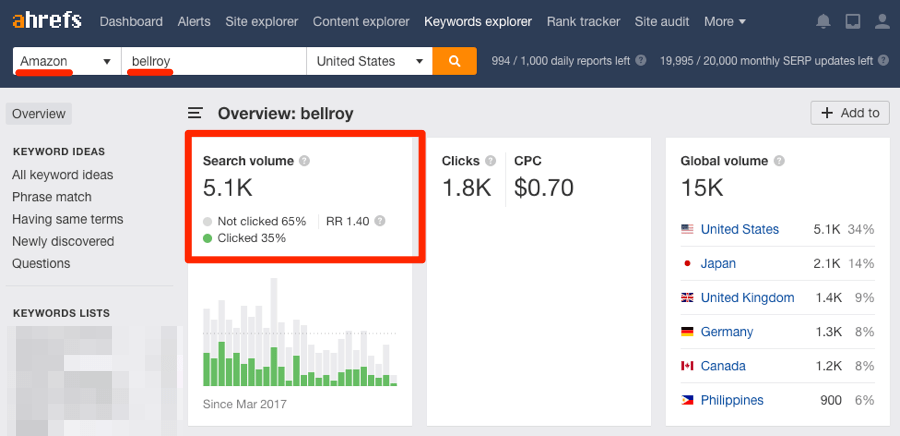Open Phrase match keyword ideas

click(x=52, y=197)
